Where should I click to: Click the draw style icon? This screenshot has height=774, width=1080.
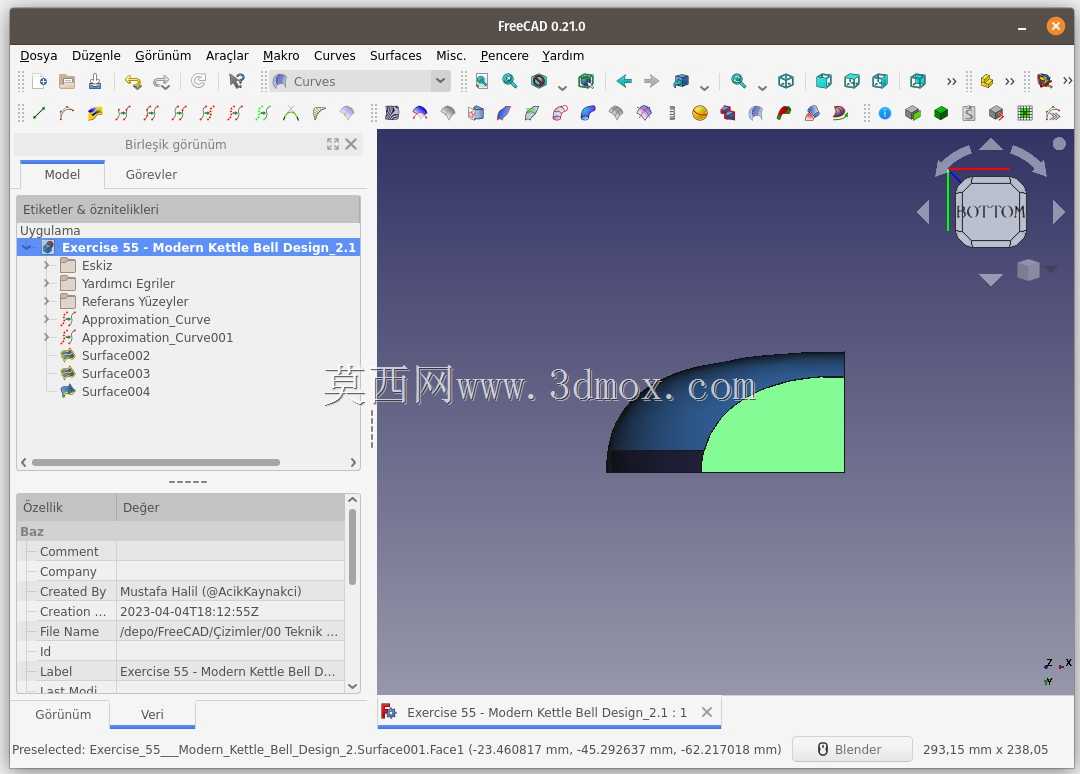539,81
